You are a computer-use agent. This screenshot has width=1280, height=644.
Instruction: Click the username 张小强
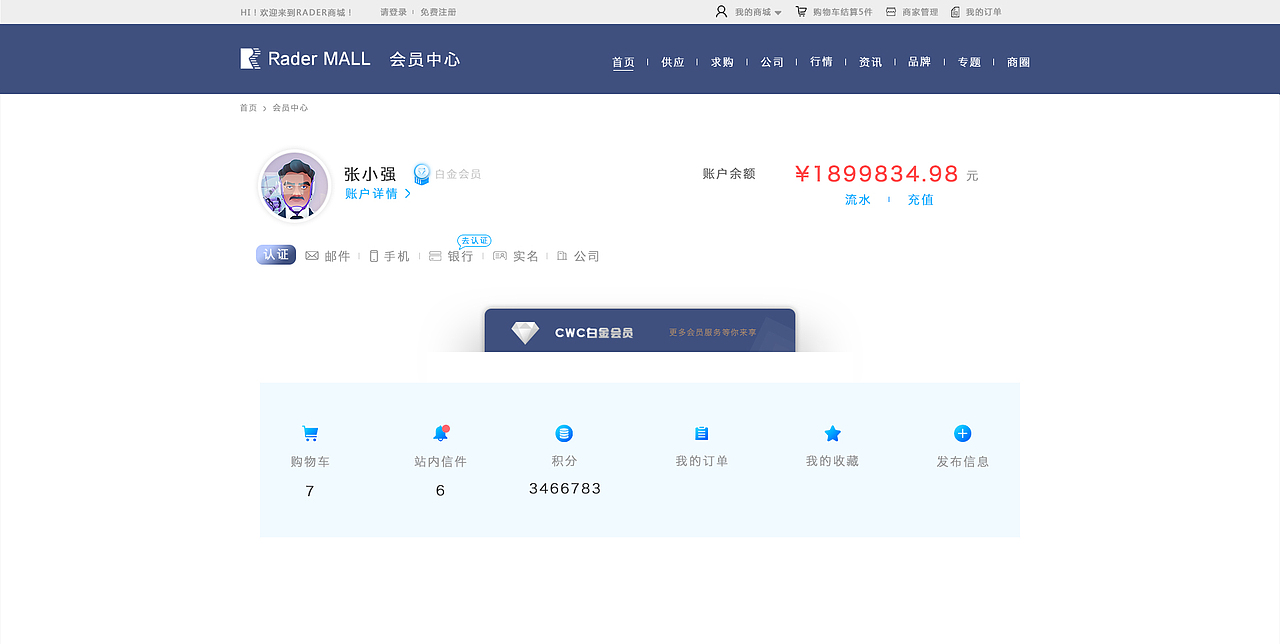pos(370,174)
